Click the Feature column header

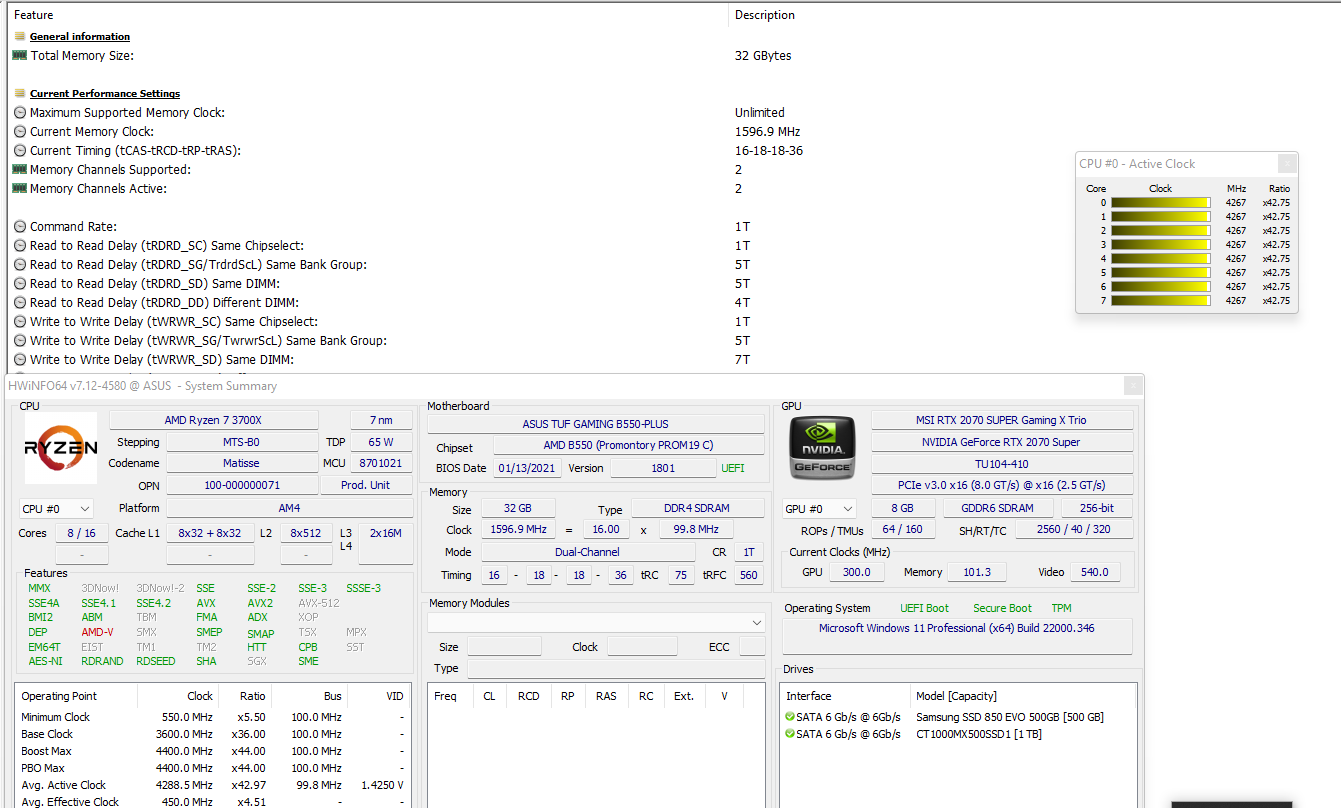coord(34,15)
